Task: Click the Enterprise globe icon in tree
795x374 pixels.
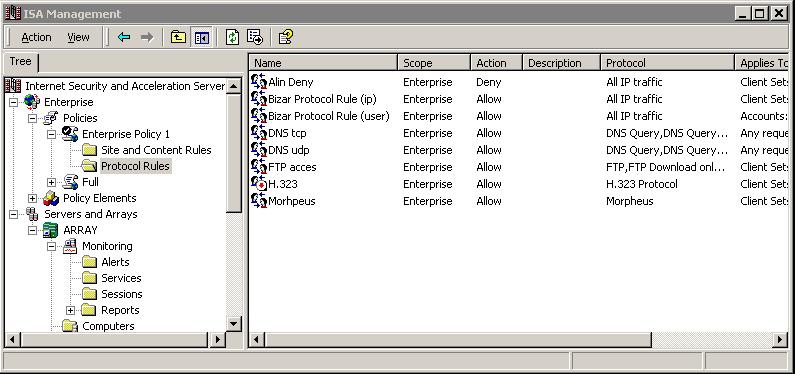Action: tap(32, 102)
